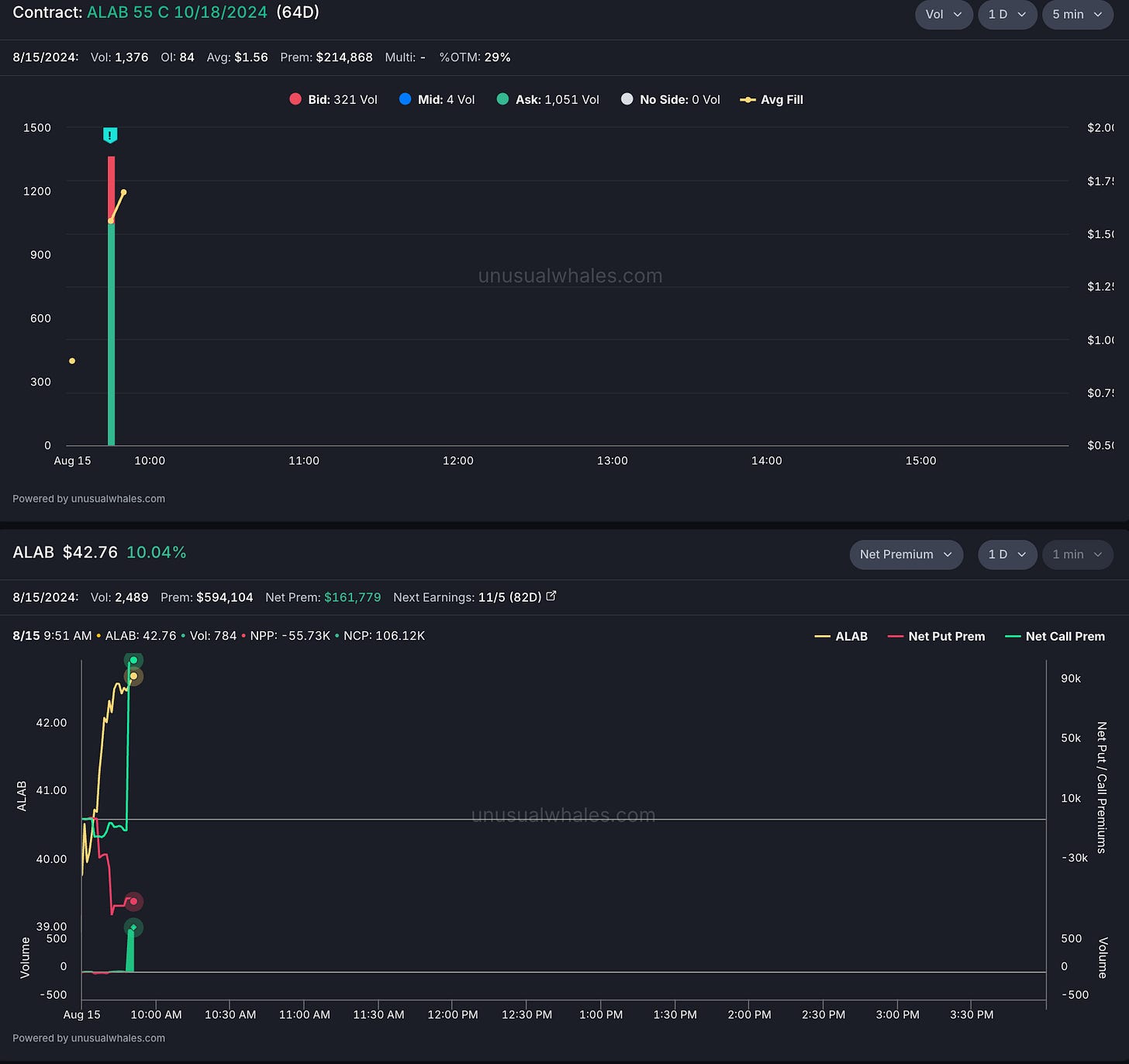Click the ALAB 55 C 10/18/2024 contract link
Screen dimensions: 1129x1064
point(177,12)
